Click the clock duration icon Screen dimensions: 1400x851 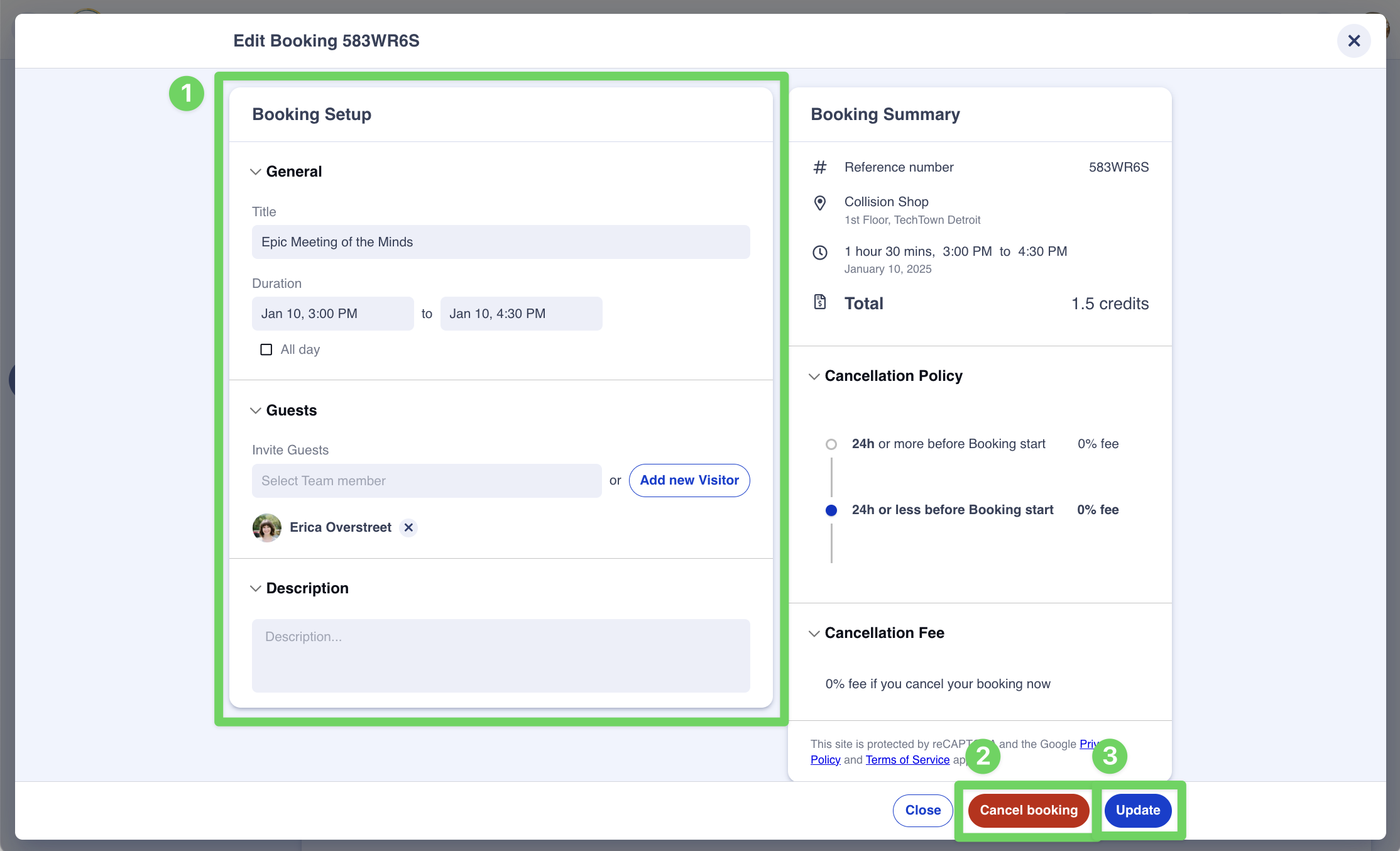[819, 253]
